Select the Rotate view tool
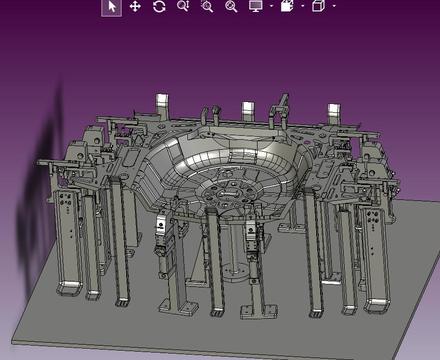Viewport: 440px width, 360px height. [159, 6]
